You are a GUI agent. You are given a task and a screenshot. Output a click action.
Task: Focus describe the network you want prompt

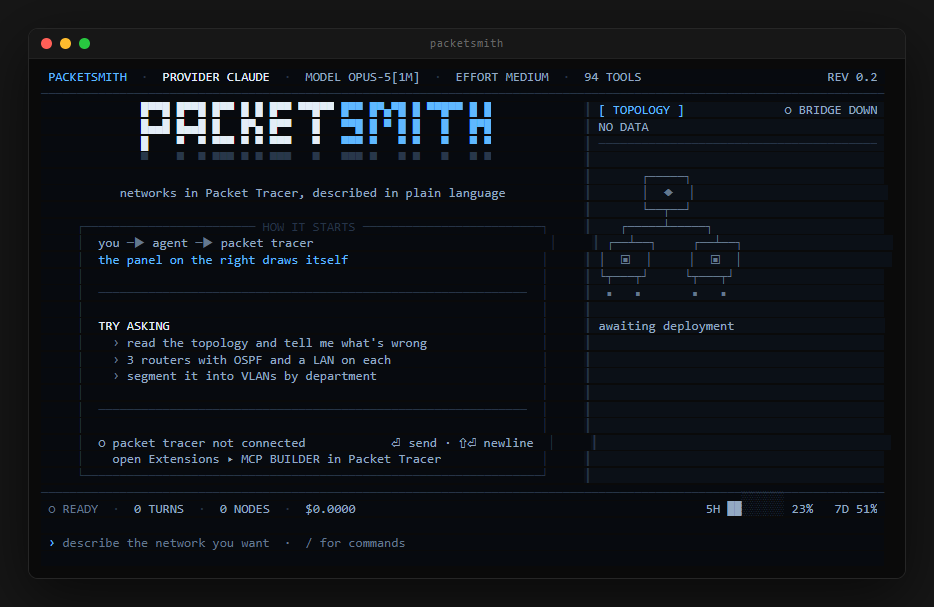[166, 543]
